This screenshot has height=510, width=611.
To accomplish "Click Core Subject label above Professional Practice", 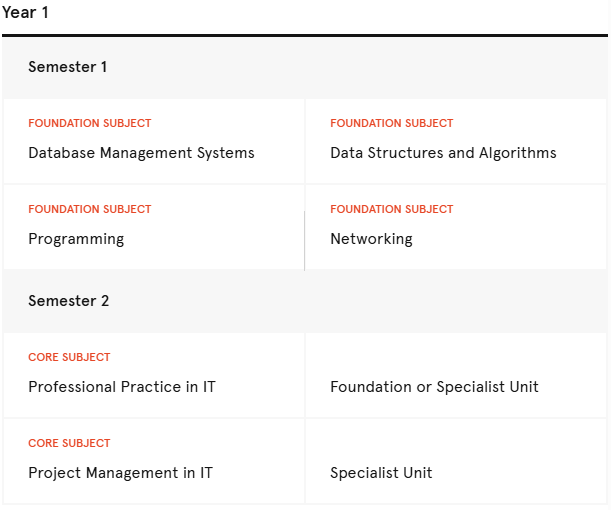I will [x=69, y=357].
